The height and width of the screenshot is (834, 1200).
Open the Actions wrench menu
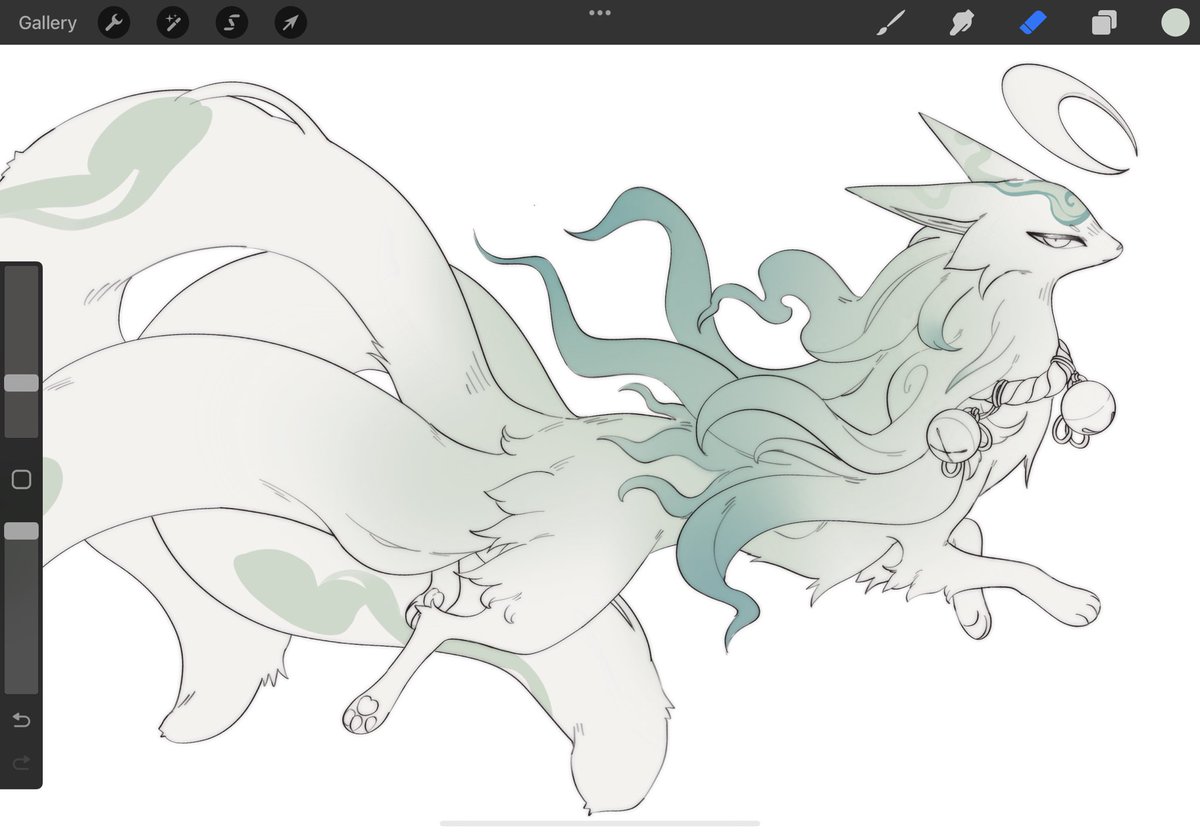114,23
